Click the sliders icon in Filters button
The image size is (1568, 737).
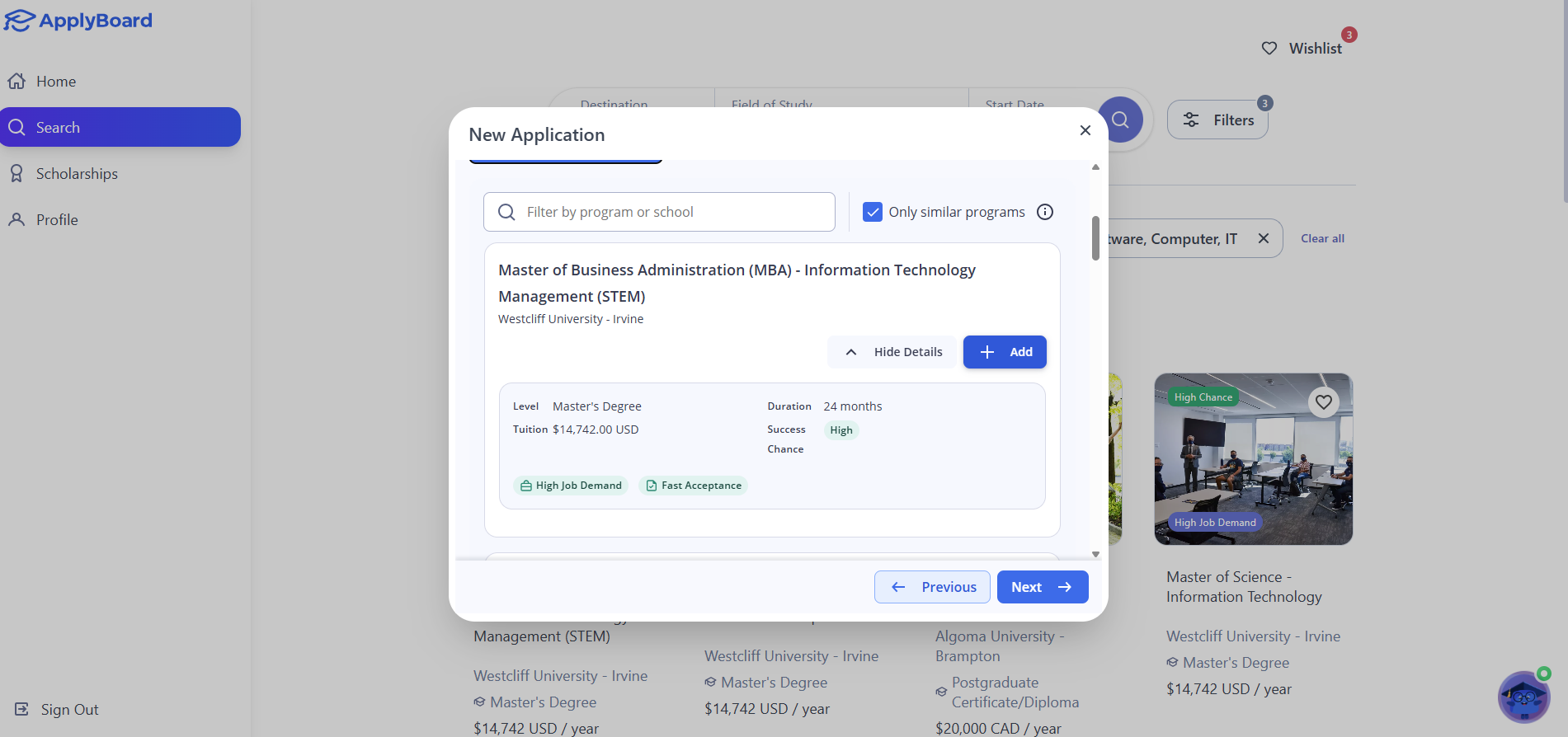click(x=1191, y=120)
